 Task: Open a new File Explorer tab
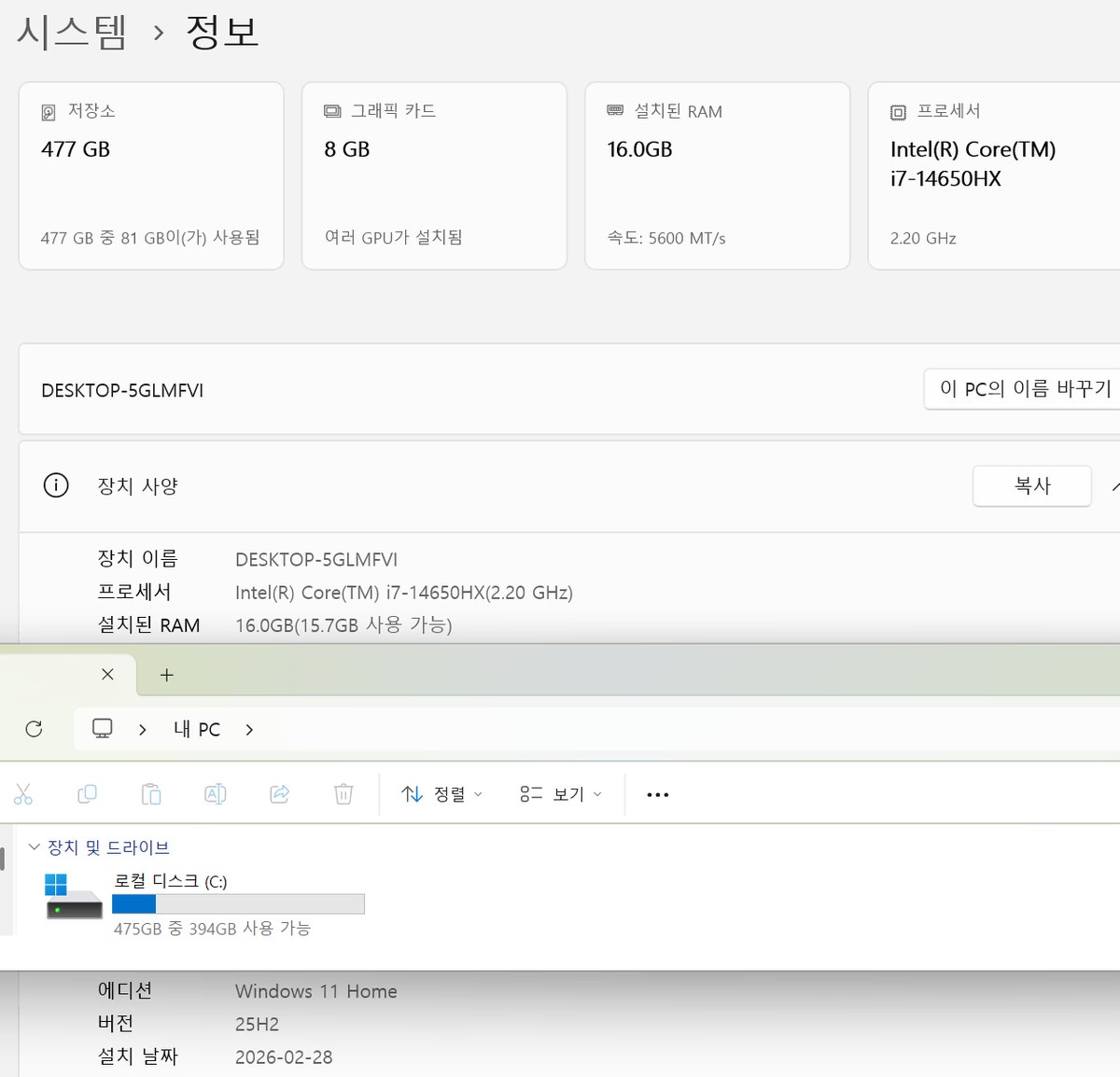[166, 674]
